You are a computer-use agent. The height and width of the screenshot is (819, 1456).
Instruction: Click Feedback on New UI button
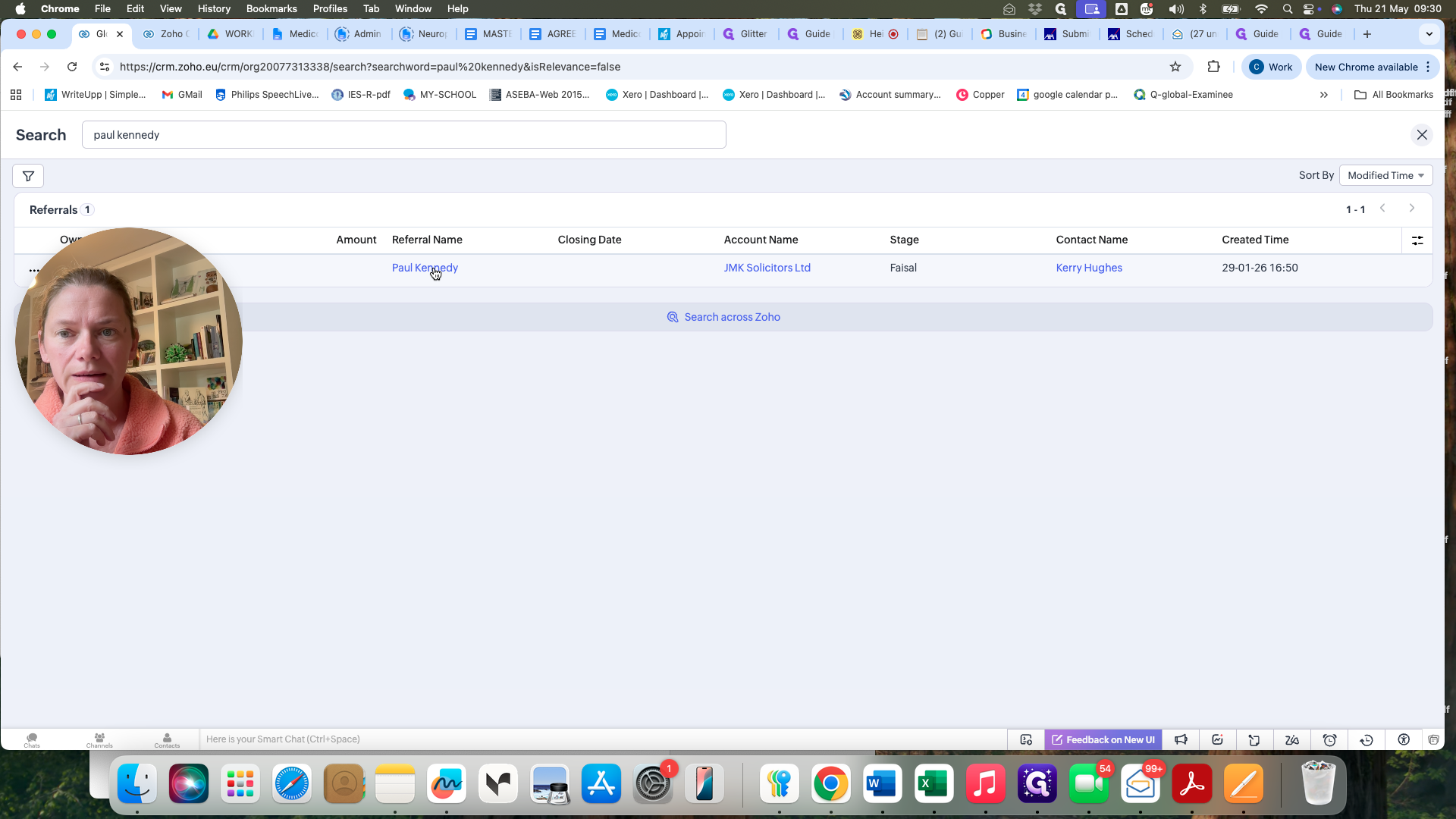[x=1103, y=740]
